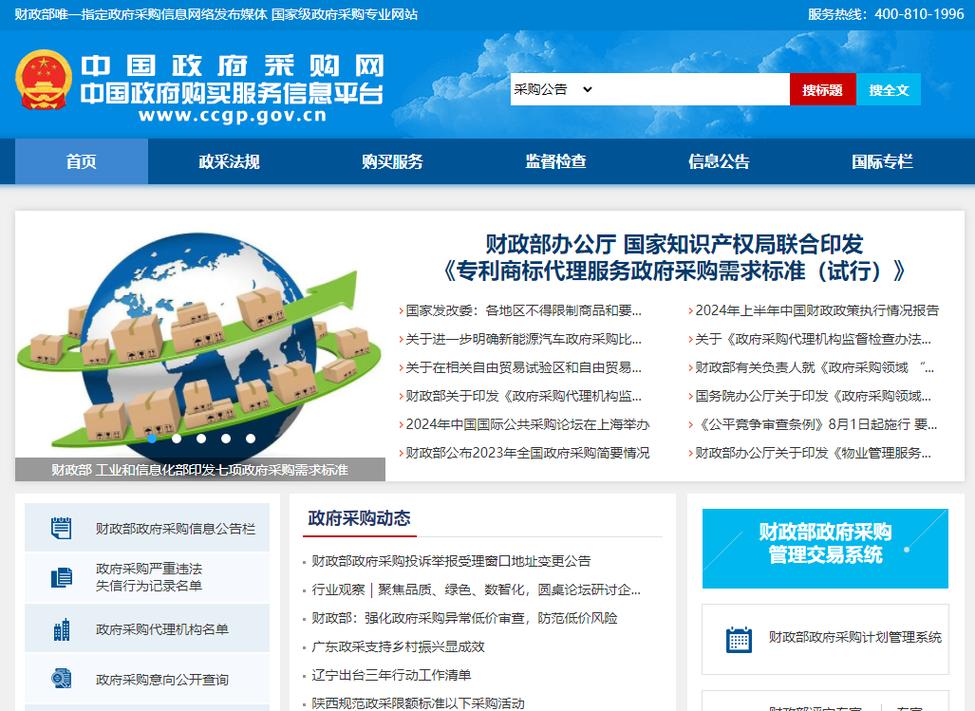Viewport: 975px width, 711px height.
Task: Open 财政部办公厅关于印发《物业管理服务... link
Action: click(813, 453)
